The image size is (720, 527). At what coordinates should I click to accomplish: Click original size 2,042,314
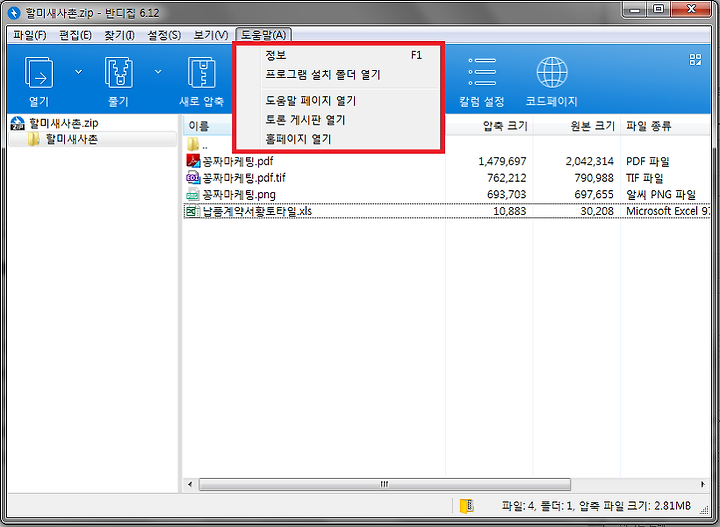tap(590, 161)
